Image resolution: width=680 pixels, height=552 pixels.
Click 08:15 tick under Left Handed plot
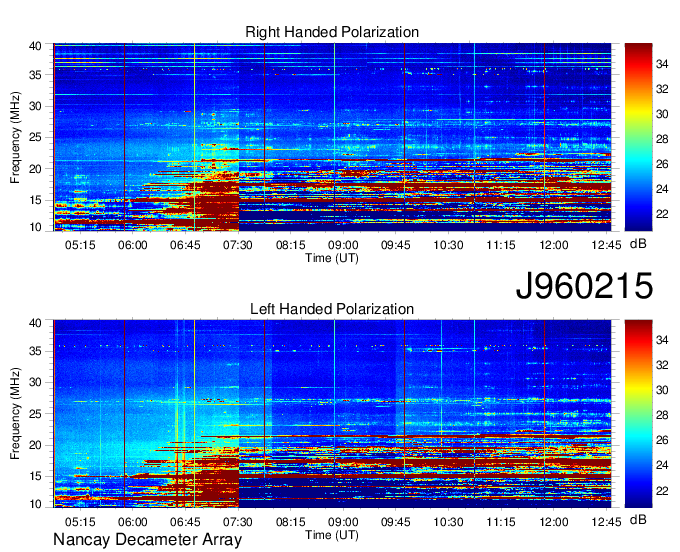[291, 522]
